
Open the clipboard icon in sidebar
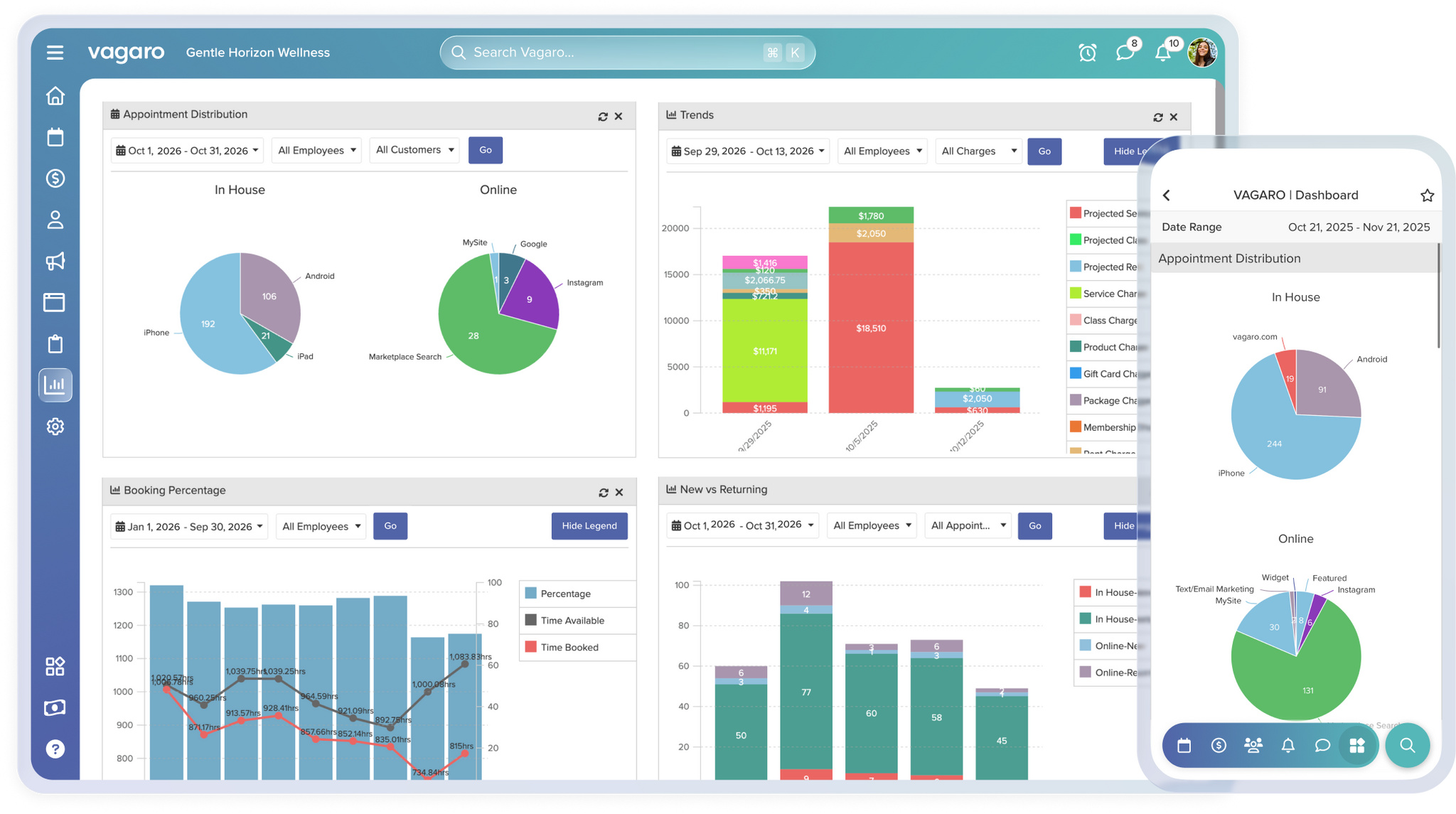coord(55,344)
